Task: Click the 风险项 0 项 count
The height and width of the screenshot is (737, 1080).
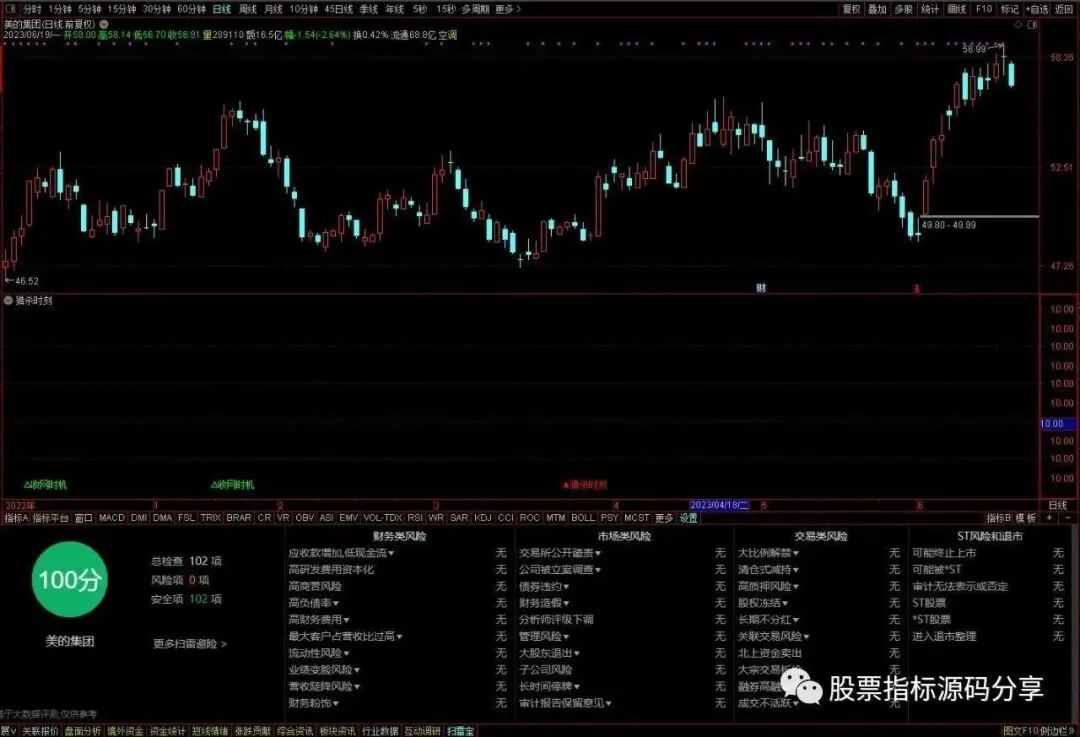Action: click(180, 580)
